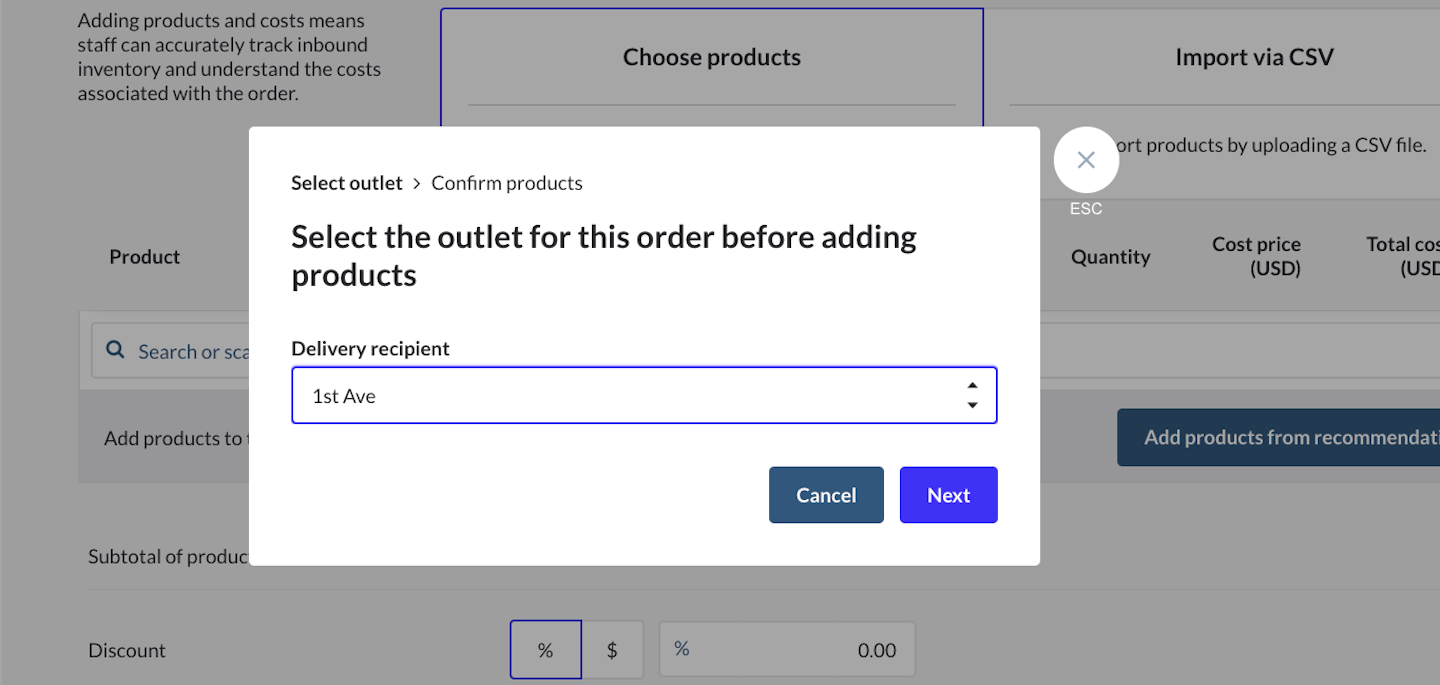Click the Quantity column header
Screen dimensions: 1440x685
1110,257
